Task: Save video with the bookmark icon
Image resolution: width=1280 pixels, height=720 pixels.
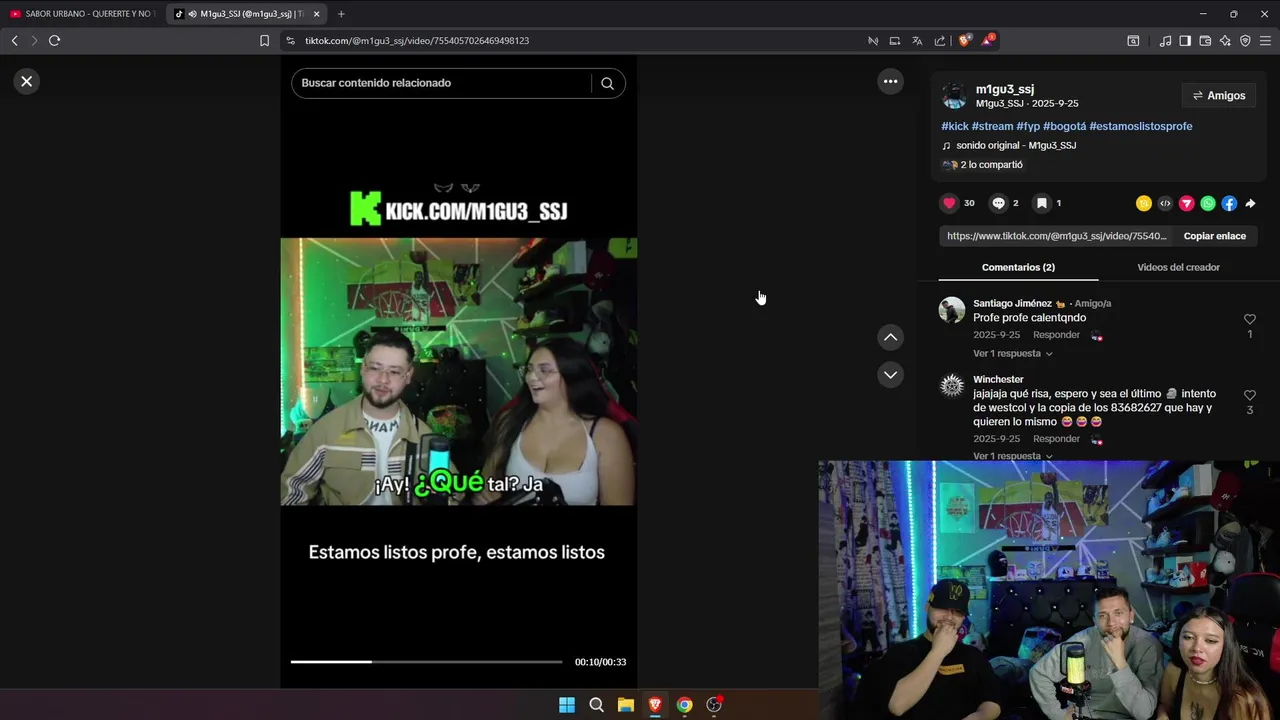Action: [1041, 203]
